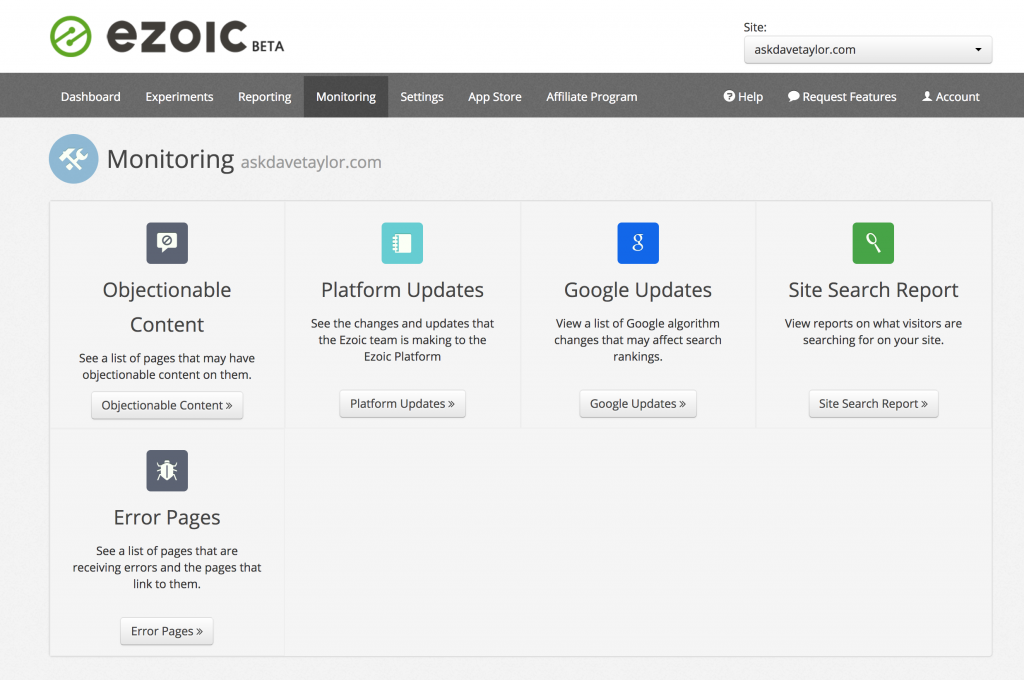Click the Monitoring page title text
This screenshot has height=680, width=1024.
(170, 159)
